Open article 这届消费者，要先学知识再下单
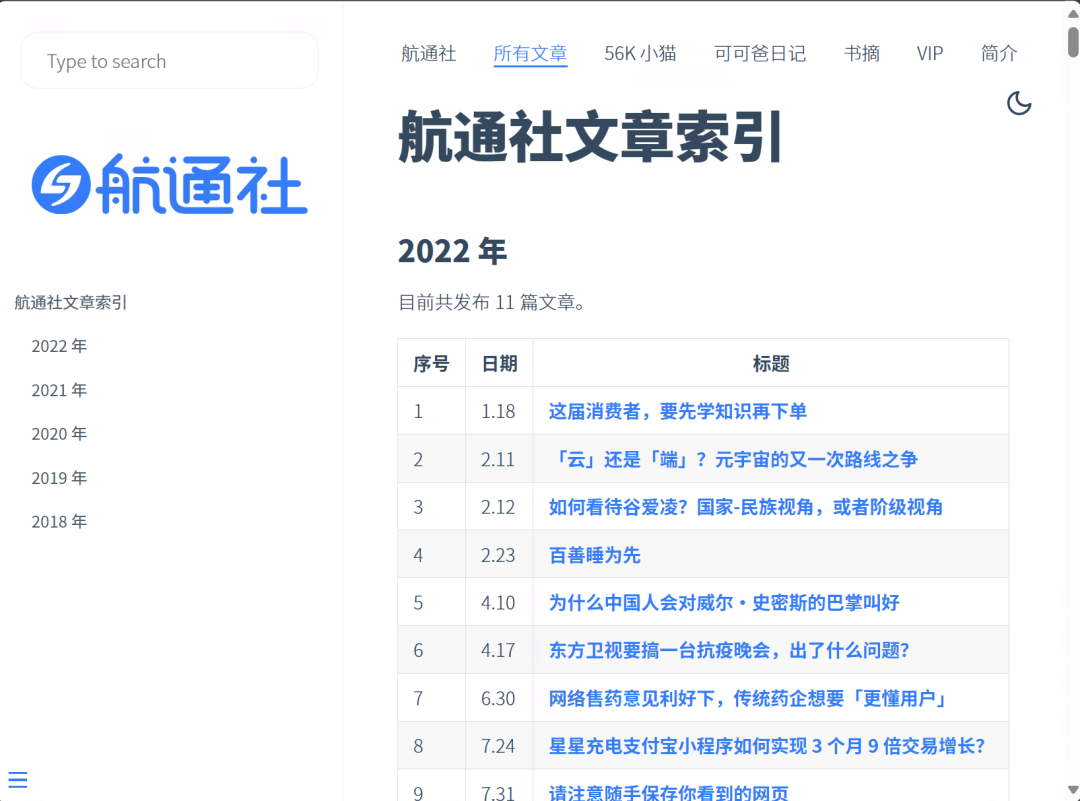This screenshot has width=1080, height=801. point(678,411)
